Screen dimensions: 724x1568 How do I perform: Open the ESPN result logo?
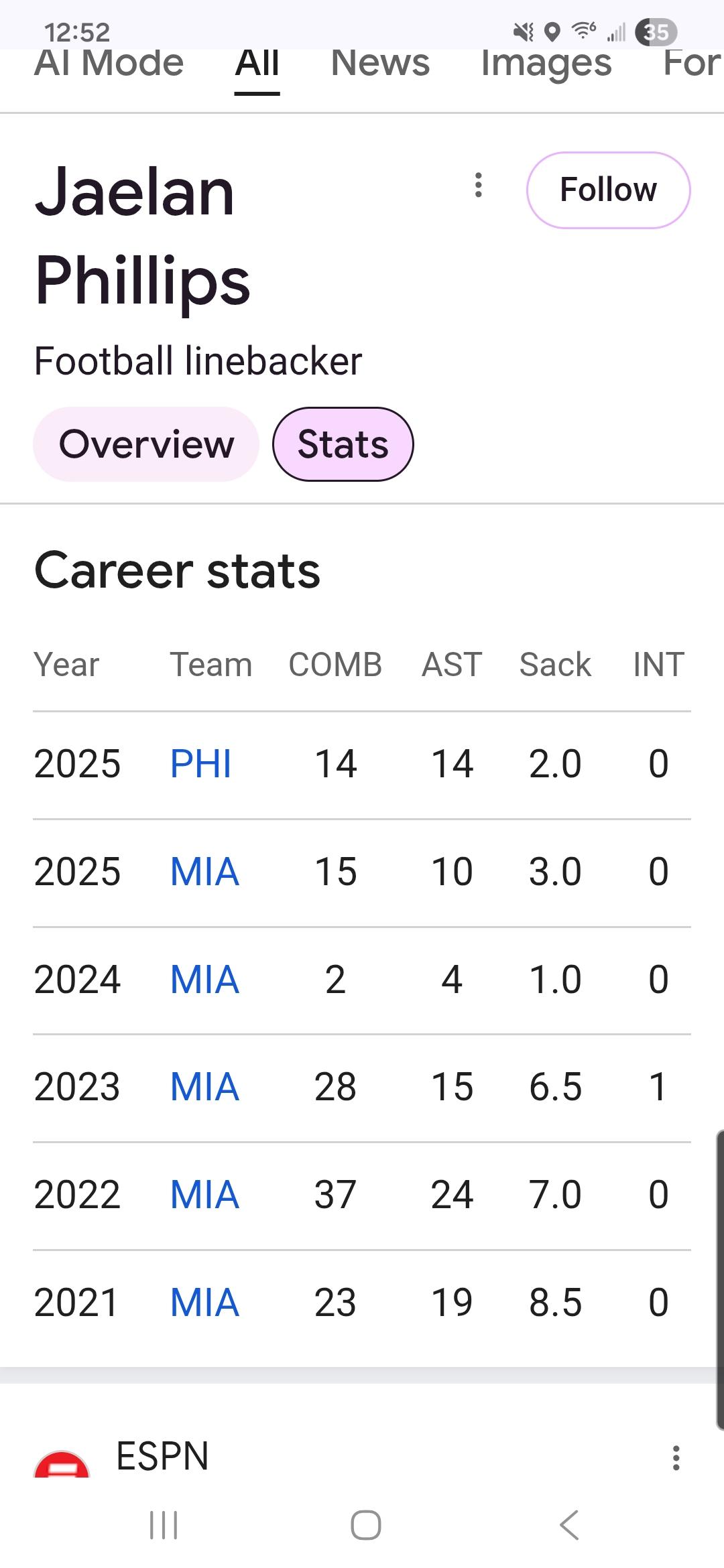coord(62,1465)
